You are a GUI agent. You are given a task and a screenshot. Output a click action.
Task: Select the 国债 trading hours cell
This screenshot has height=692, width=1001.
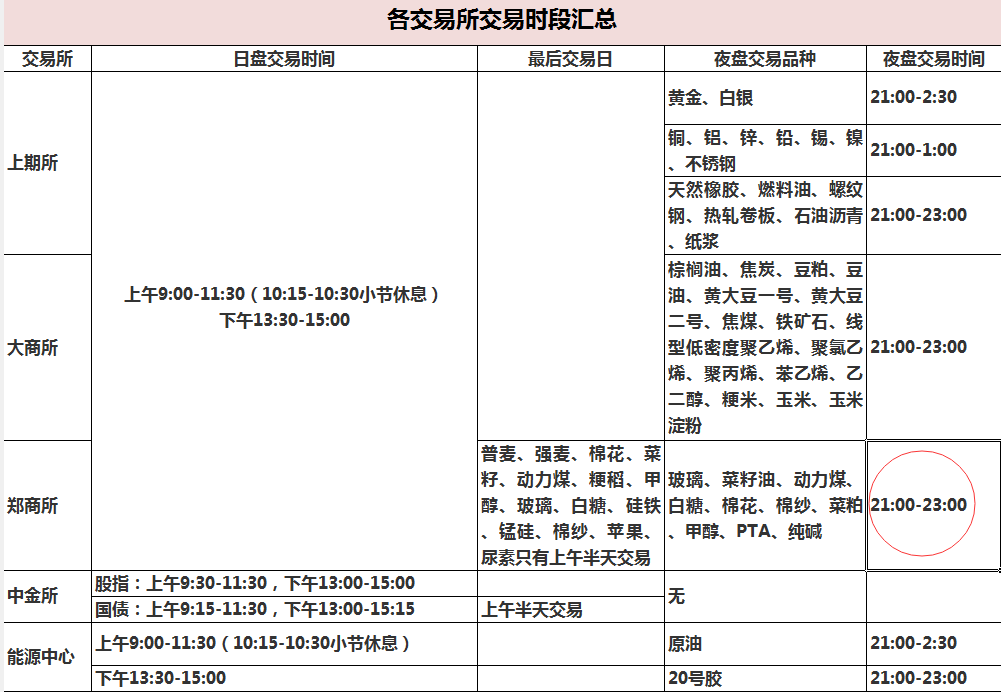(284, 610)
